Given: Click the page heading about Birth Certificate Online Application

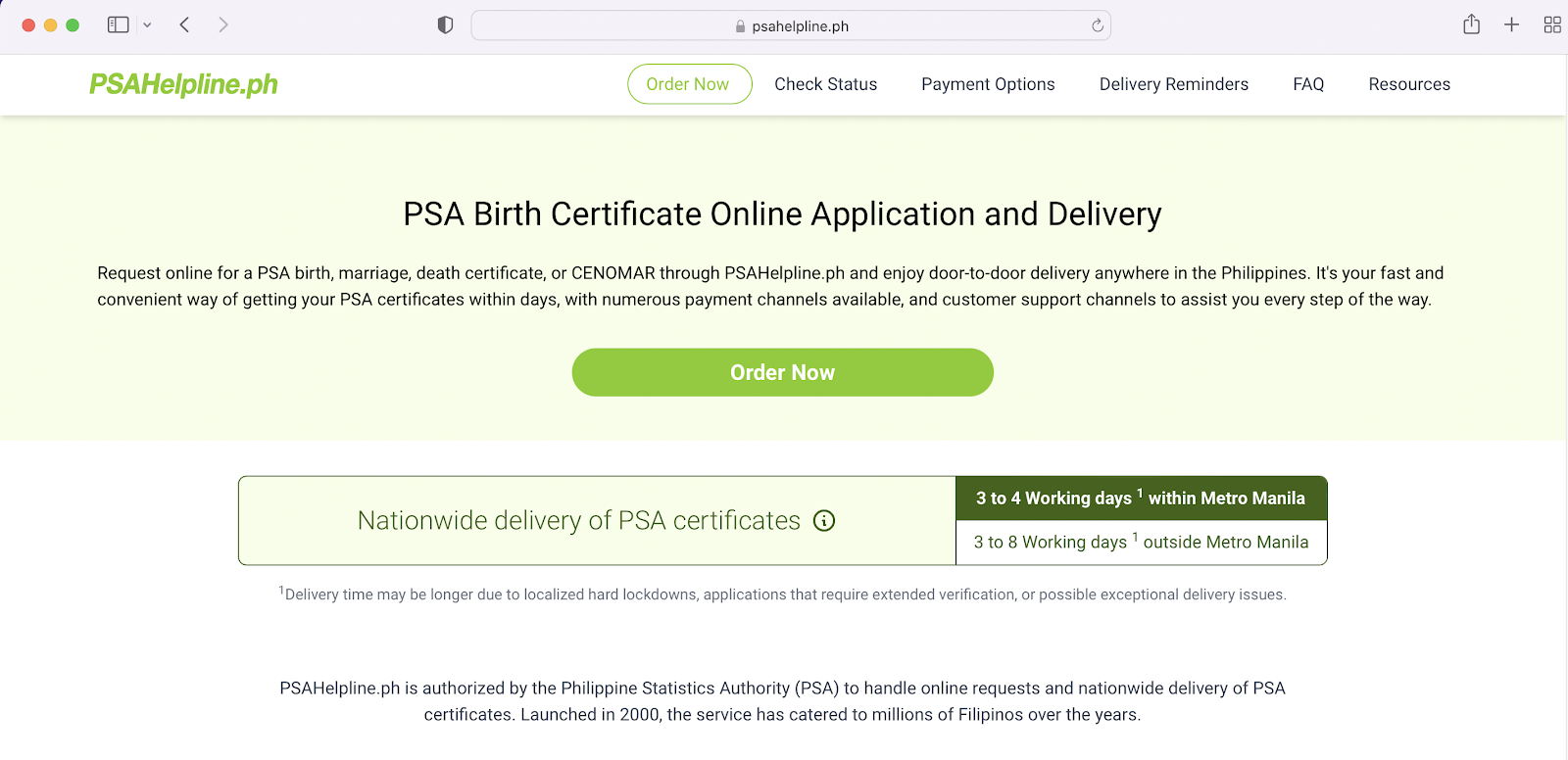Looking at the screenshot, I should [x=783, y=214].
